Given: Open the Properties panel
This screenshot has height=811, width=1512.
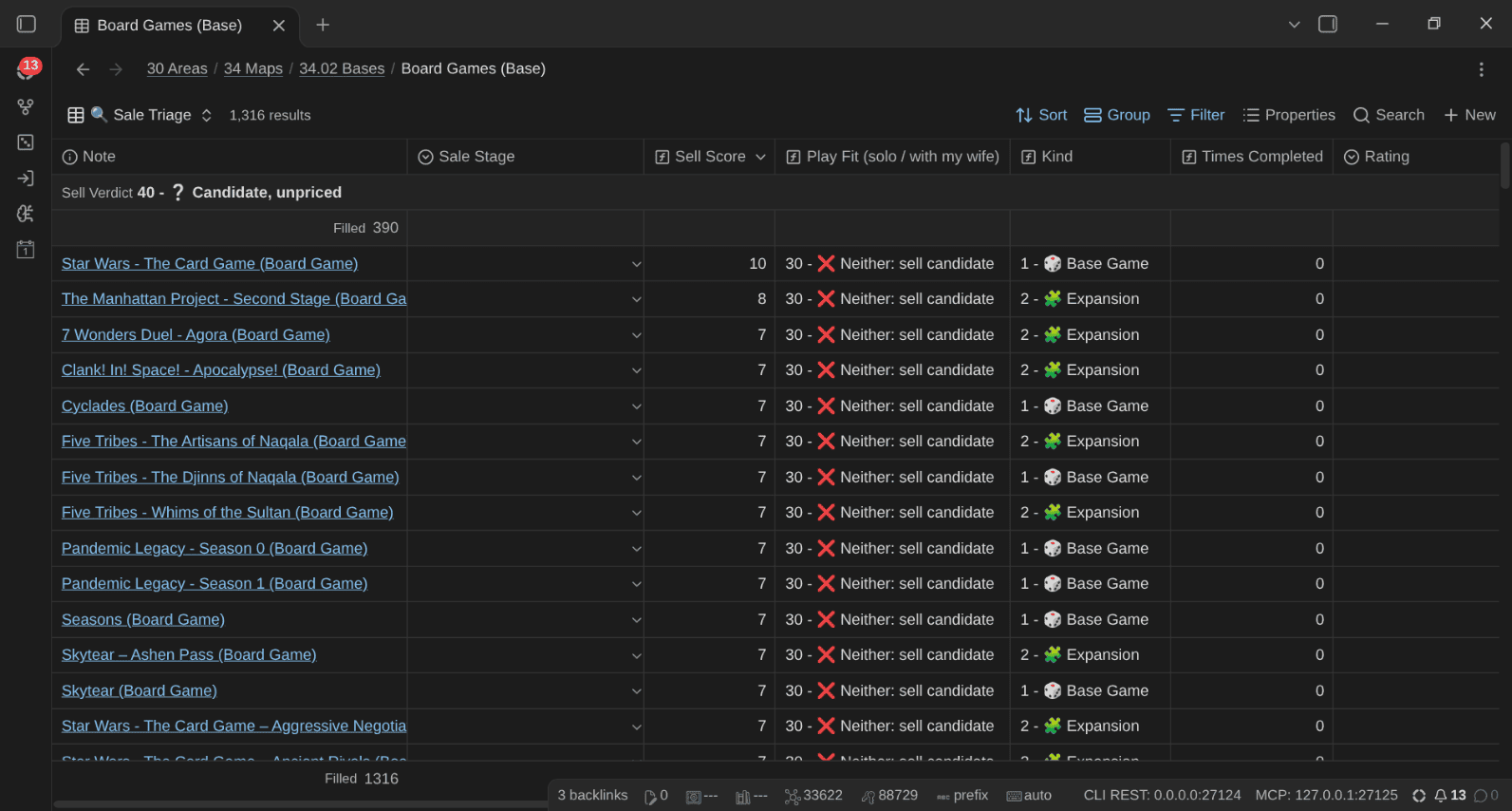Looking at the screenshot, I should coord(1289,115).
